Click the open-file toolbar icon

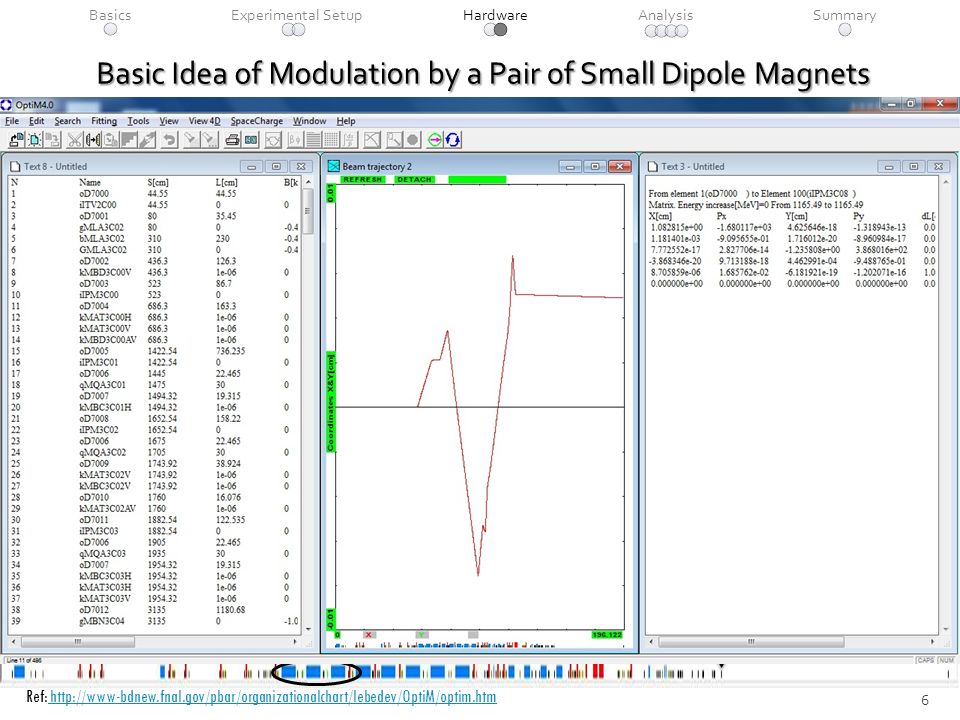(17, 140)
